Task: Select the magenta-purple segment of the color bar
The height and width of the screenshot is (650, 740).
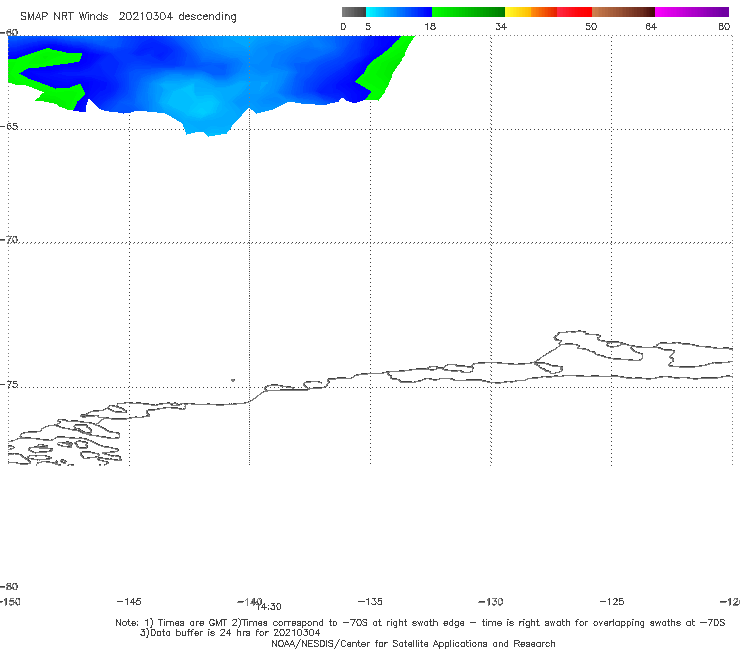Action: point(692,12)
